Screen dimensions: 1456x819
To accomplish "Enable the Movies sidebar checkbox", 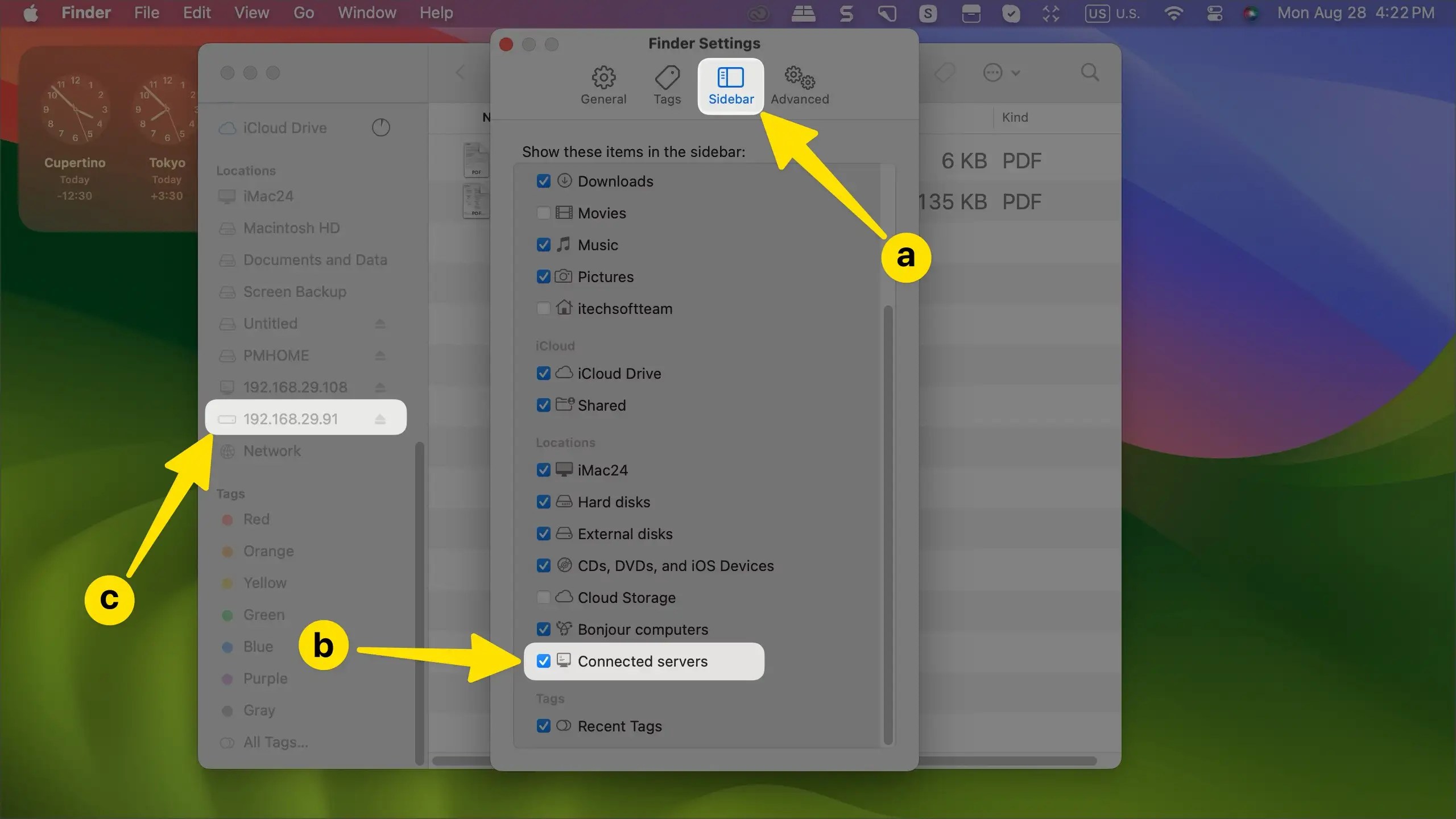I will click(x=543, y=213).
